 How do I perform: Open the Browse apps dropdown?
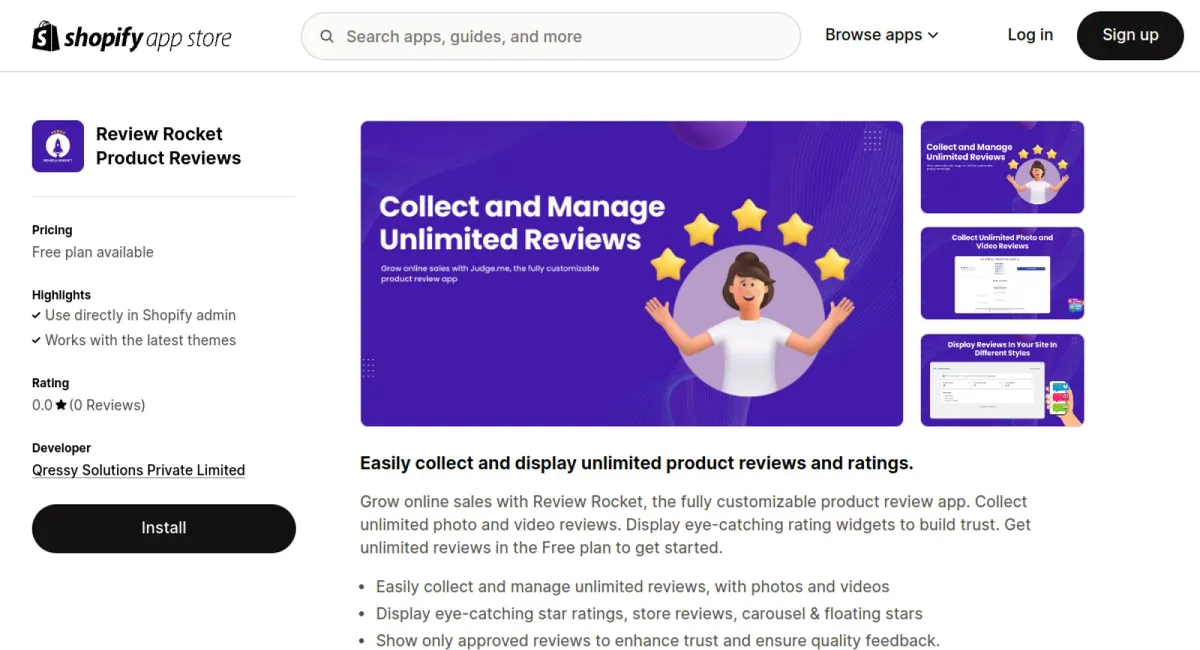click(874, 34)
